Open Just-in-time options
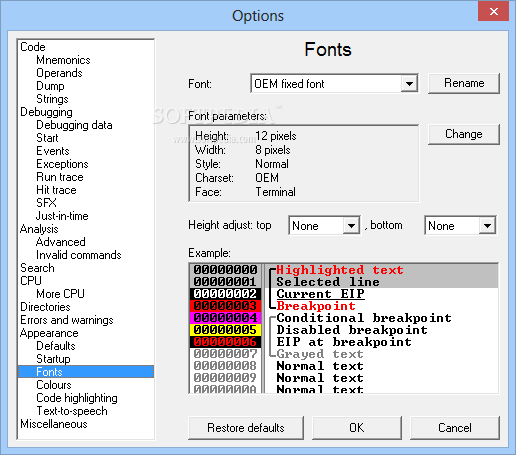The width and height of the screenshot is (516, 455). pyautogui.click(x=62, y=216)
